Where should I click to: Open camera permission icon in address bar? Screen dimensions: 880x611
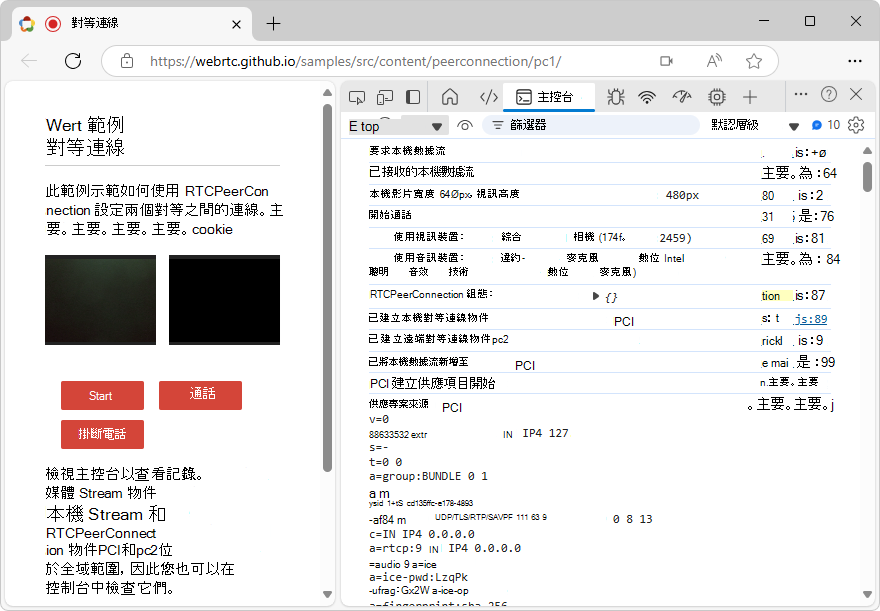pos(666,61)
